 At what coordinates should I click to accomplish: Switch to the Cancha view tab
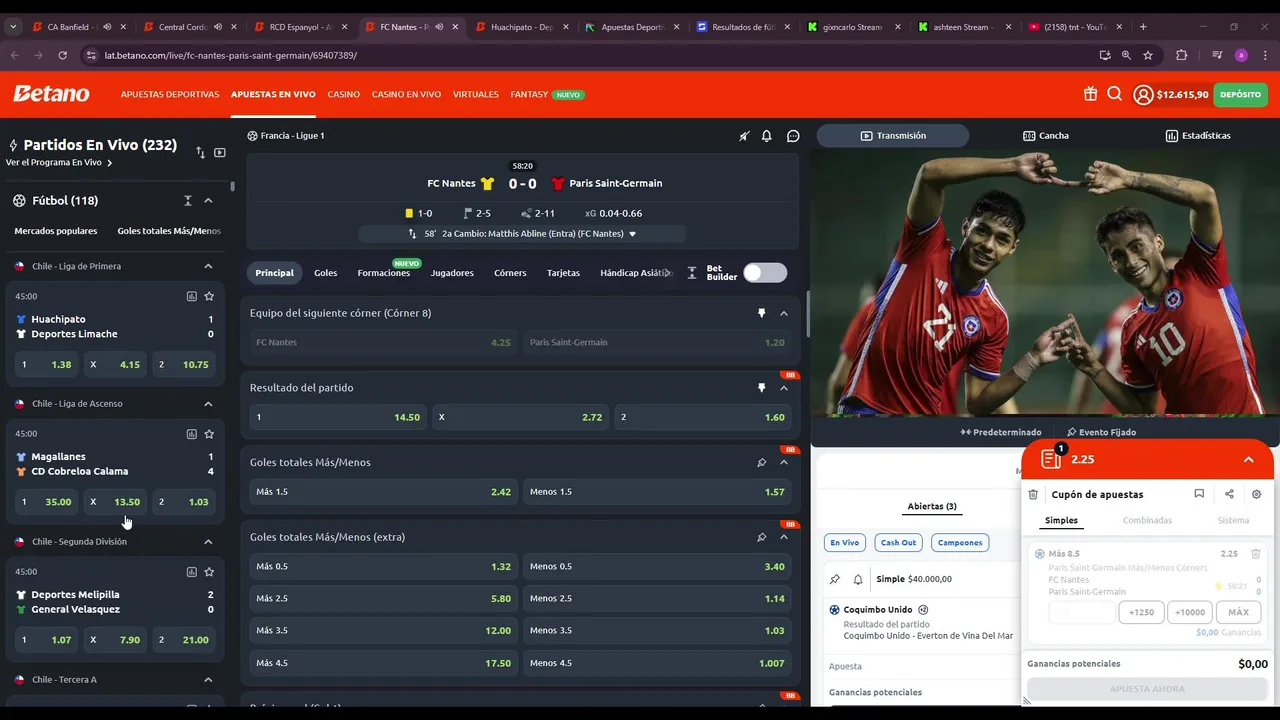(1046, 136)
